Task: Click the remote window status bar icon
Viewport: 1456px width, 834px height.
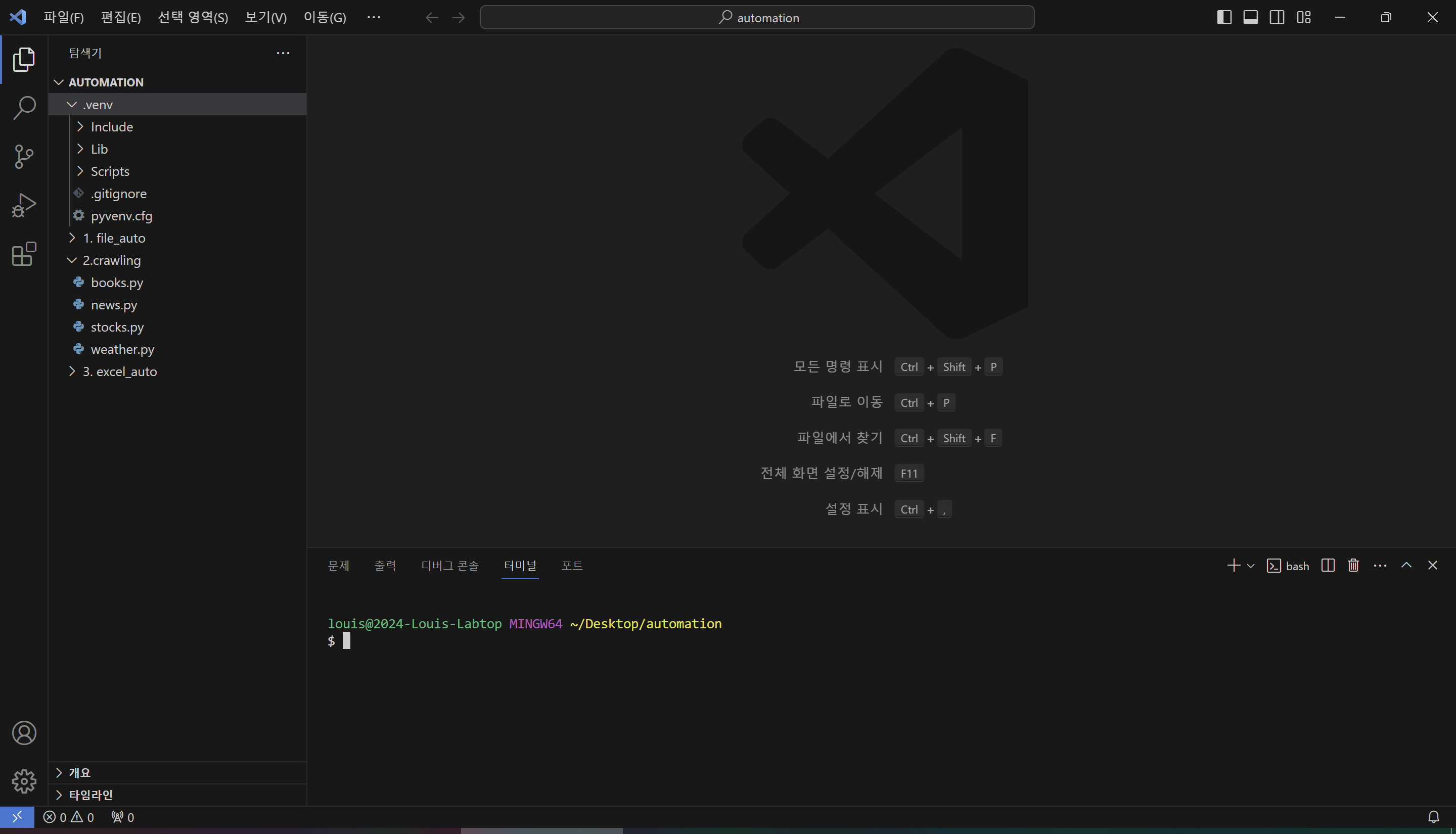Action: pyautogui.click(x=17, y=817)
